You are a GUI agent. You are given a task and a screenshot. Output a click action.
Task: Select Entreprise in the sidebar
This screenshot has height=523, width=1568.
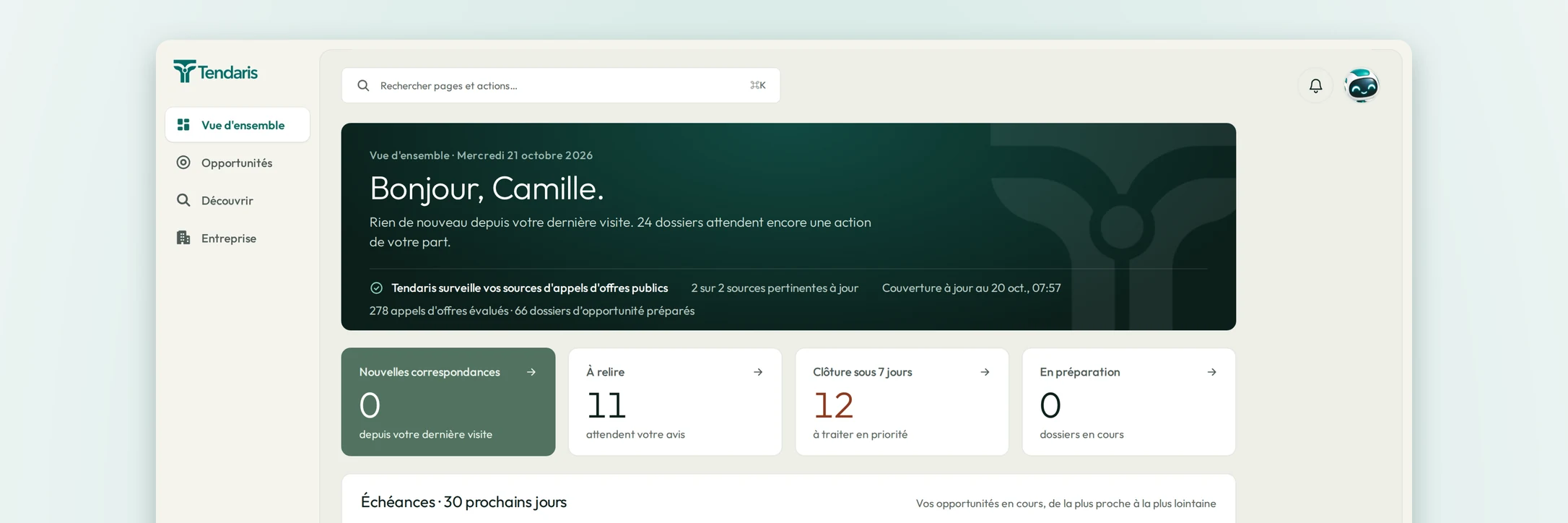point(238,238)
